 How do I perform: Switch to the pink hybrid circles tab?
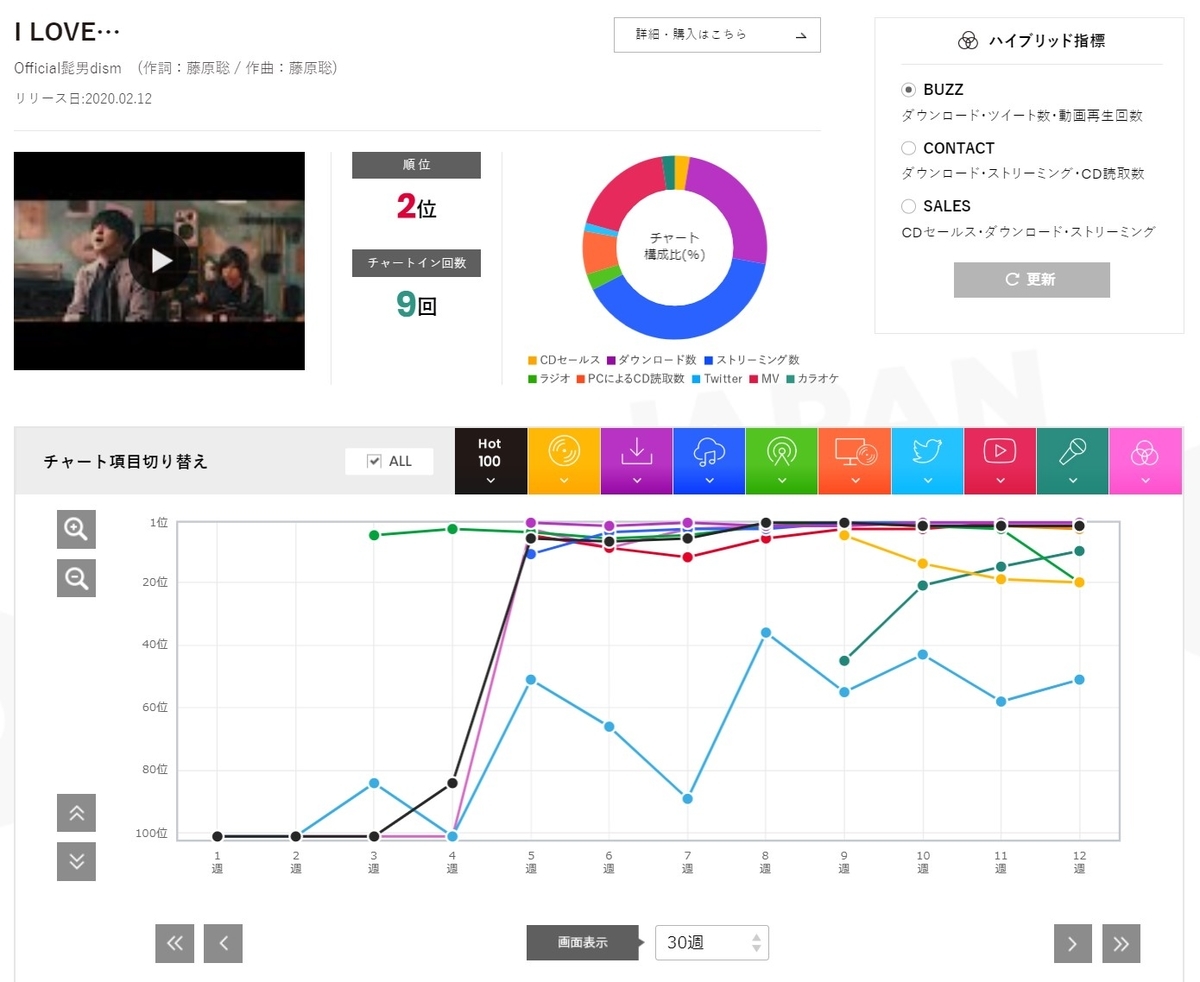1145,461
